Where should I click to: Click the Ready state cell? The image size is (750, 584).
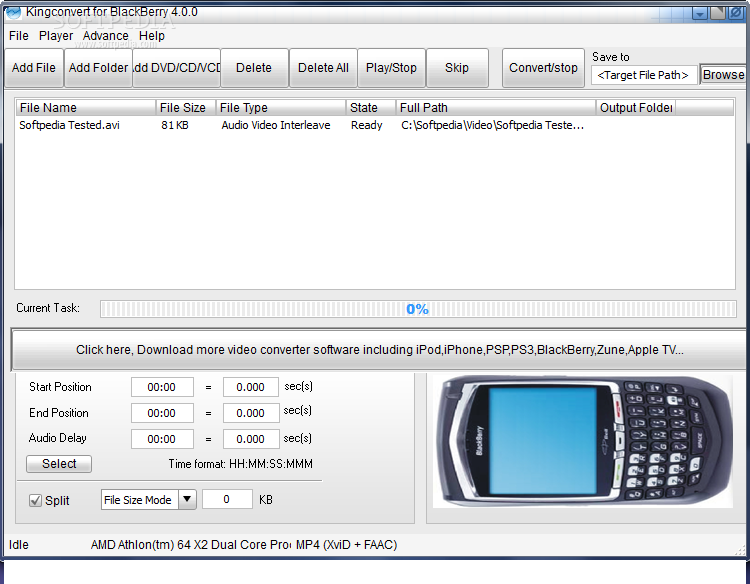point(366,125)
